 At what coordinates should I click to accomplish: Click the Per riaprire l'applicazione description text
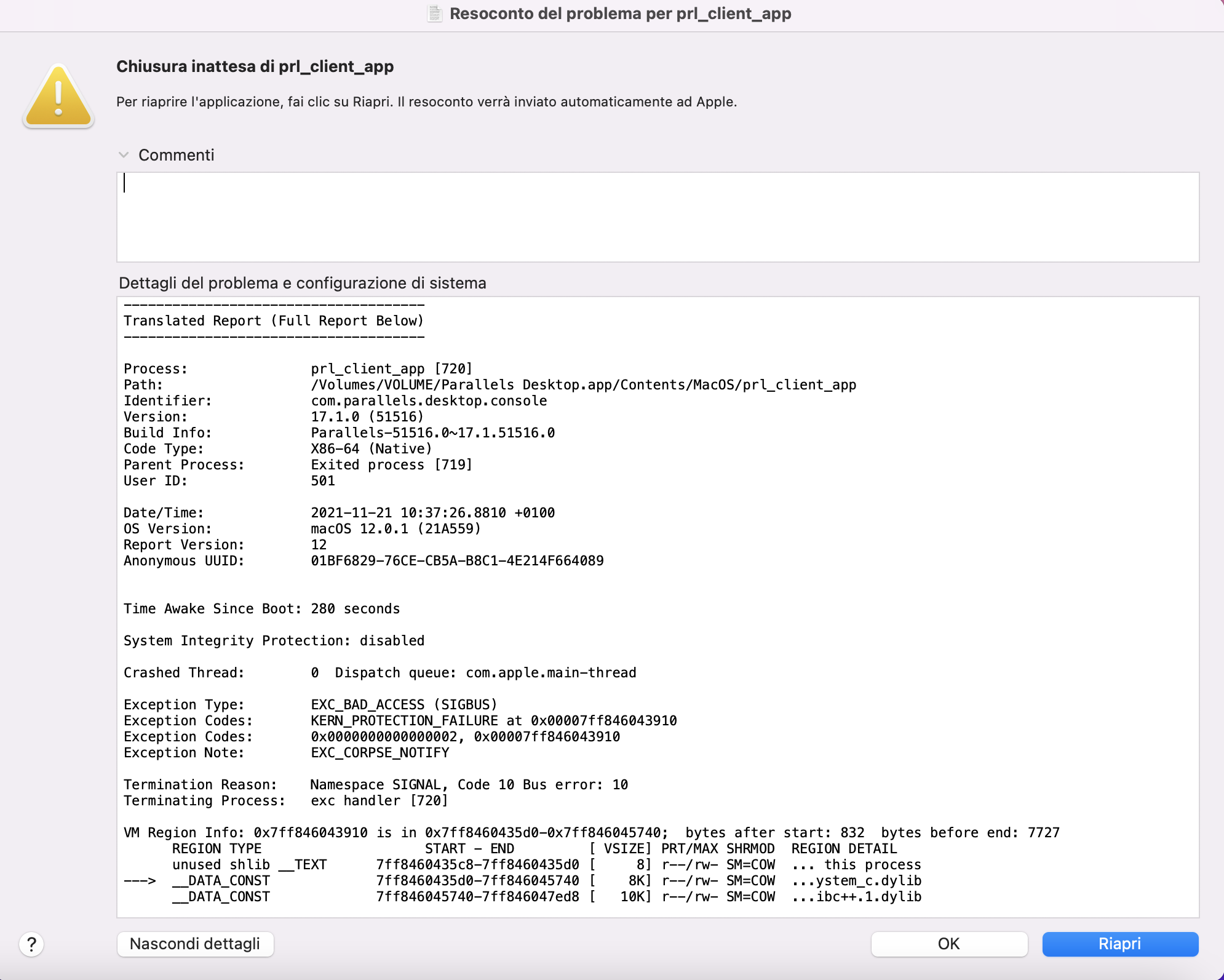(x=426, y=102)
